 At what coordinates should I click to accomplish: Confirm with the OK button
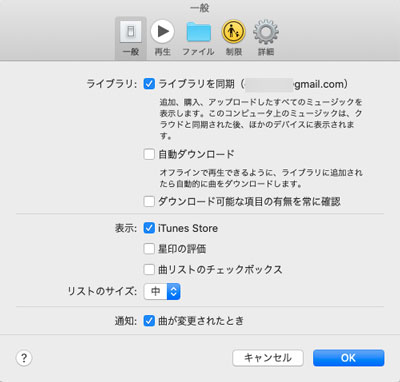pyautogui.click(x=348, y=358)
